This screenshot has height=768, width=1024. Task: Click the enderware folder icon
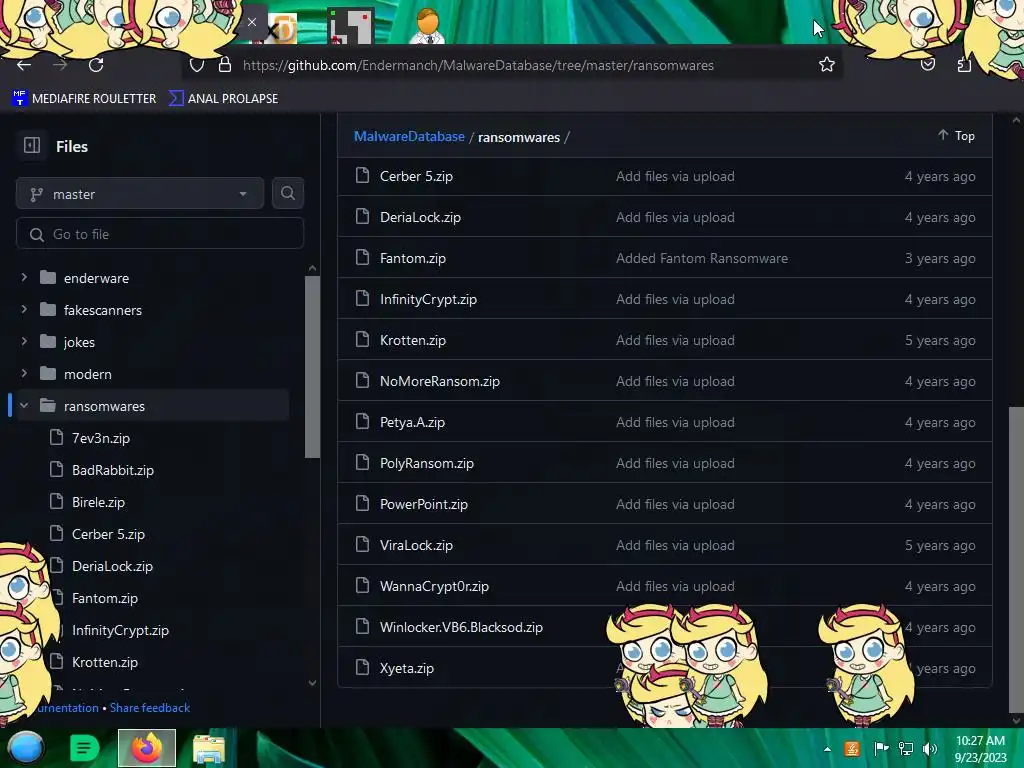click(48, 278)
